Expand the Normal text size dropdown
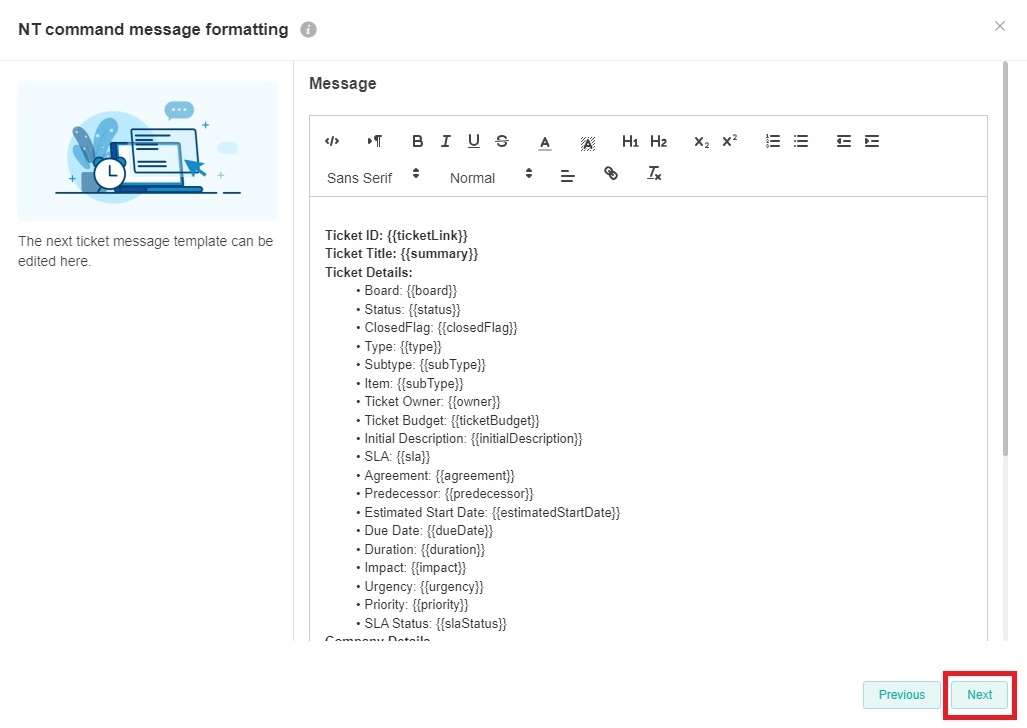Viewport: 1027px width, 728px height. [490, 177]
